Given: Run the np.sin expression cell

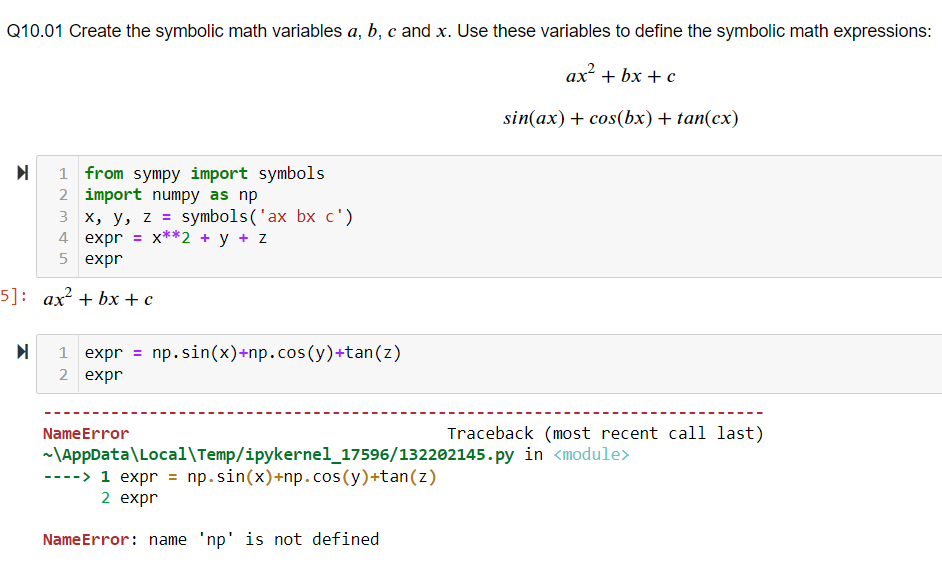Looking at the screenshot, I should tap(23, 352).
